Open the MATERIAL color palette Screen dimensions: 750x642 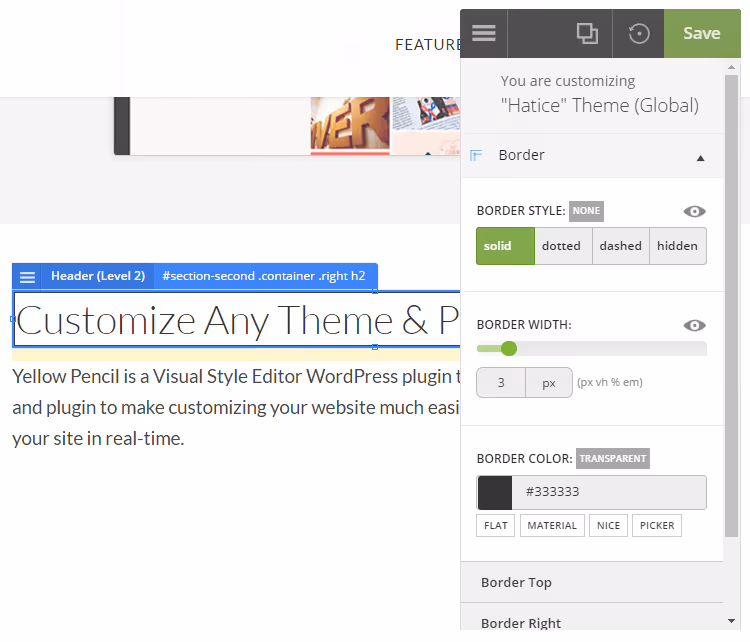[552, 525]
